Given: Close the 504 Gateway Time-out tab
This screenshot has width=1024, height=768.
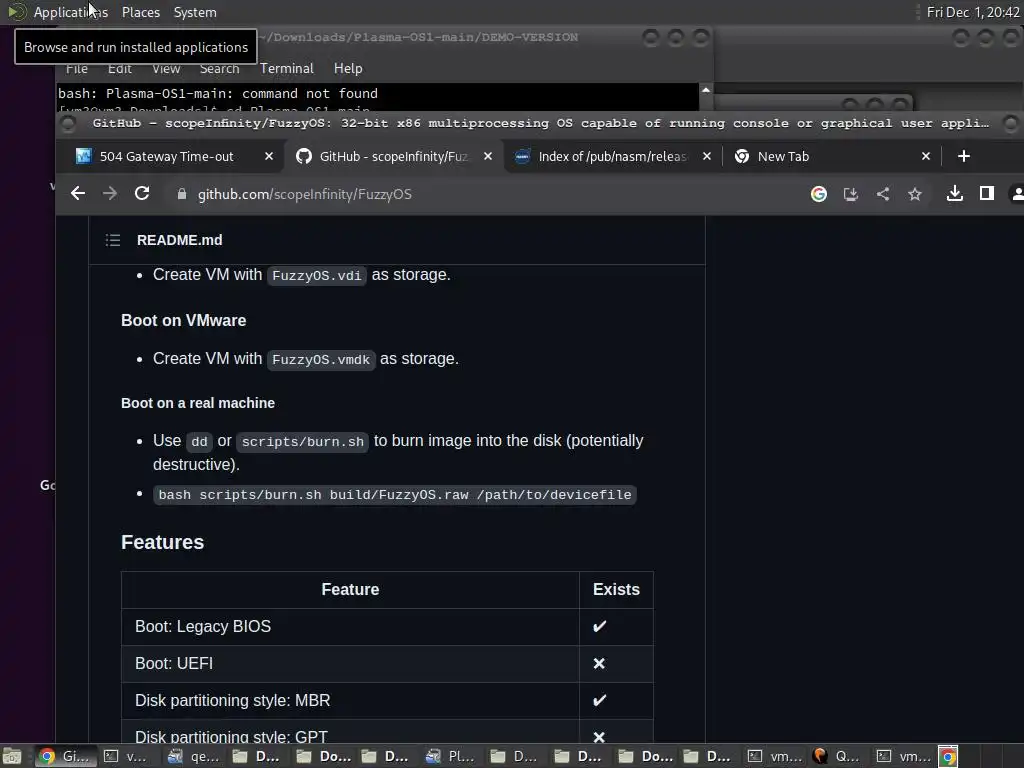Looking at the screenshot, I should tap(268, 156).
